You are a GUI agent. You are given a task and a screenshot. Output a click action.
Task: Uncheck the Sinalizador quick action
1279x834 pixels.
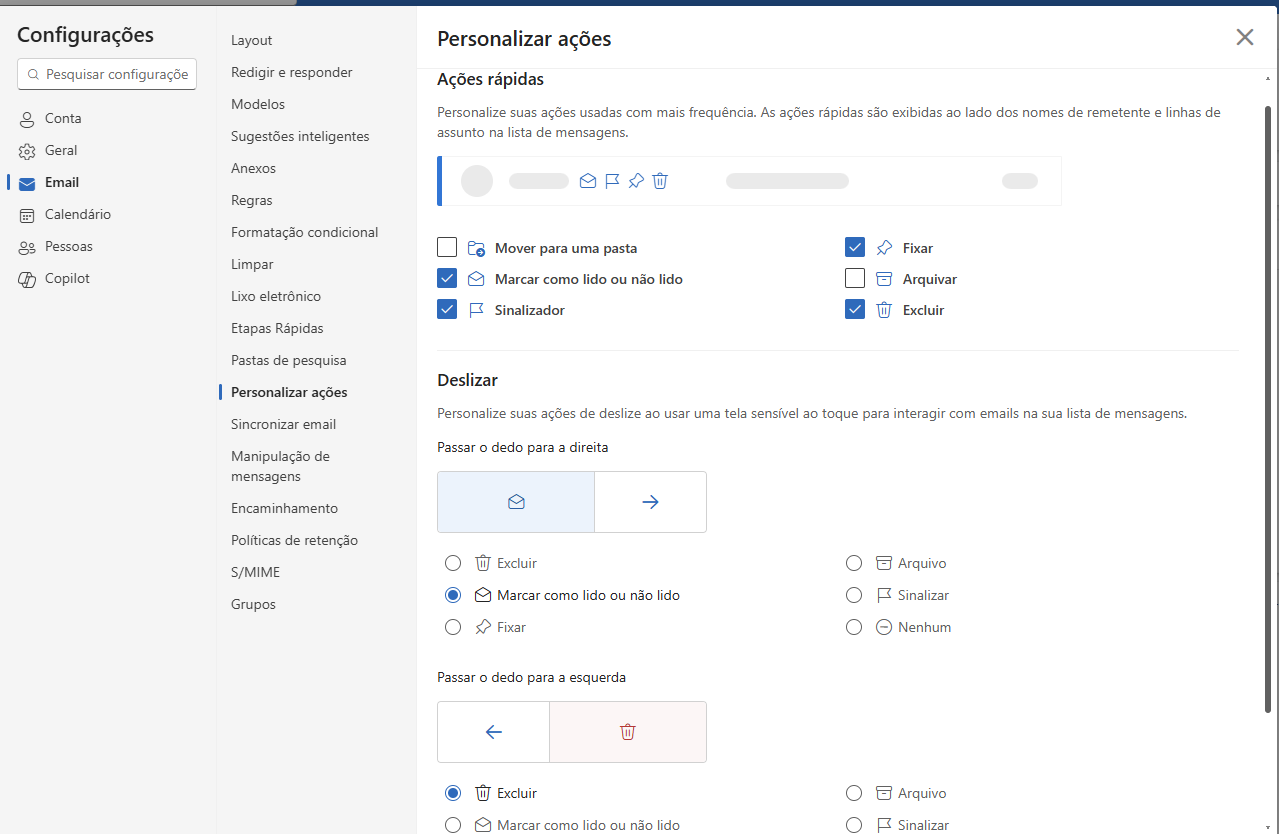click(x=447, y=309)
